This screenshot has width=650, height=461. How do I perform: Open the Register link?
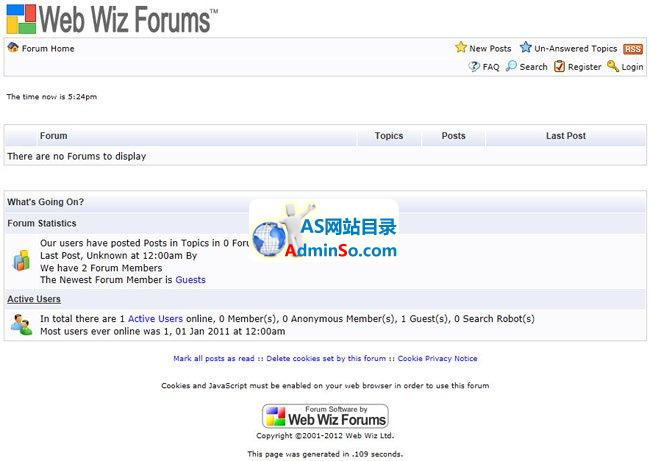585,67
